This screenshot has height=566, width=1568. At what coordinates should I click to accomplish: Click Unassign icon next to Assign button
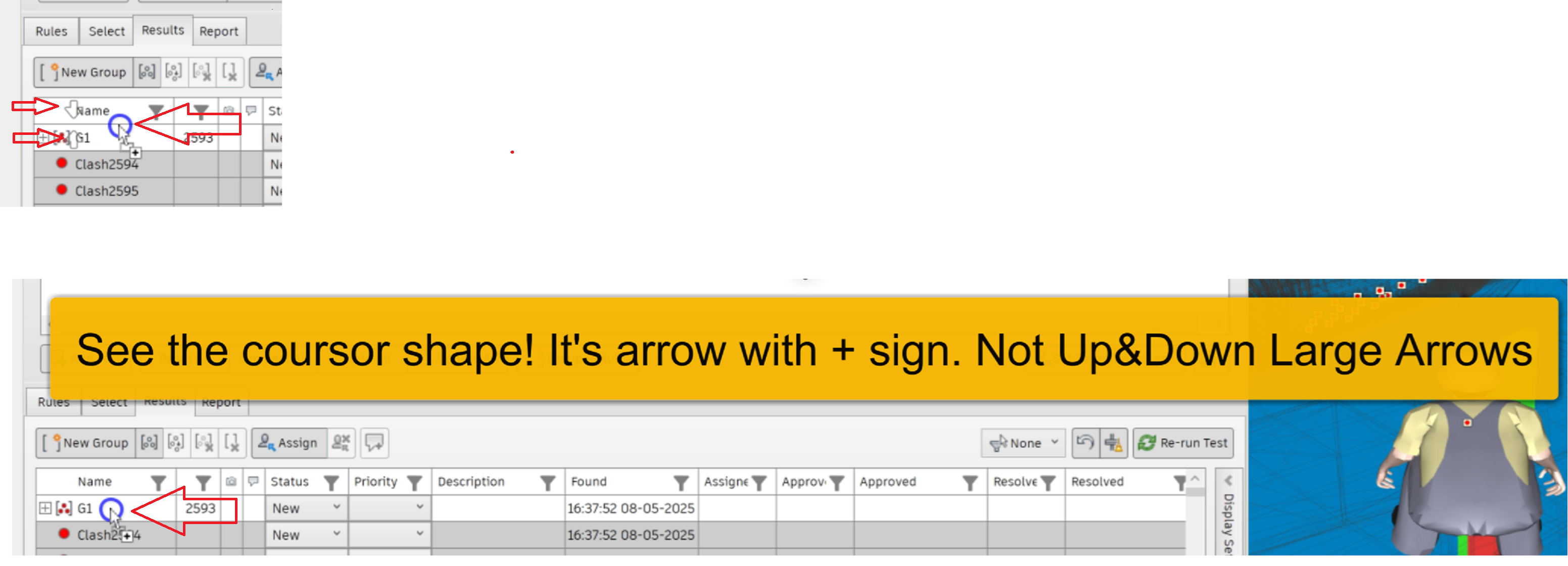tap(341, 443)
